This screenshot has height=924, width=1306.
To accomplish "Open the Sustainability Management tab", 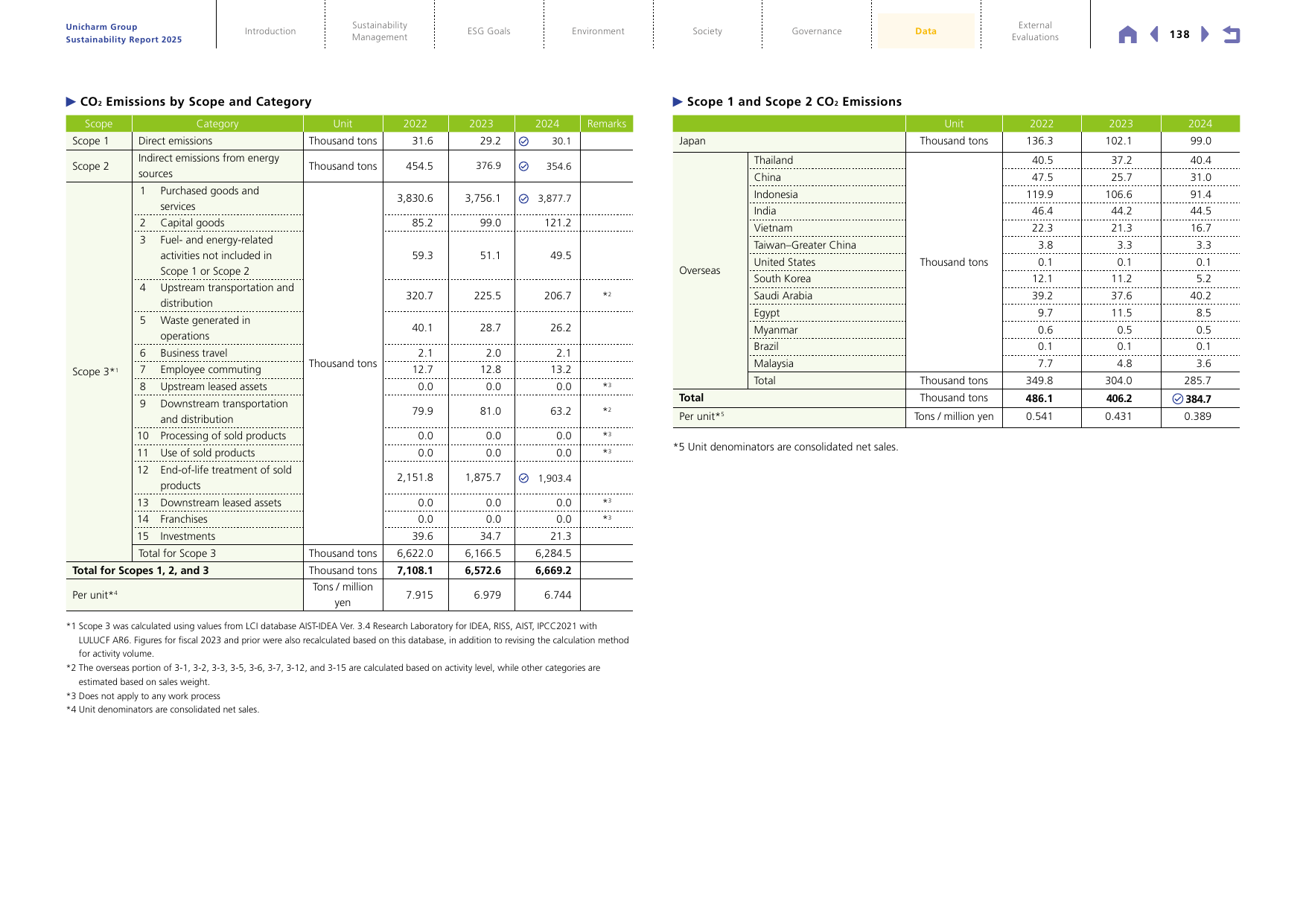I will [x=380, y=31].
